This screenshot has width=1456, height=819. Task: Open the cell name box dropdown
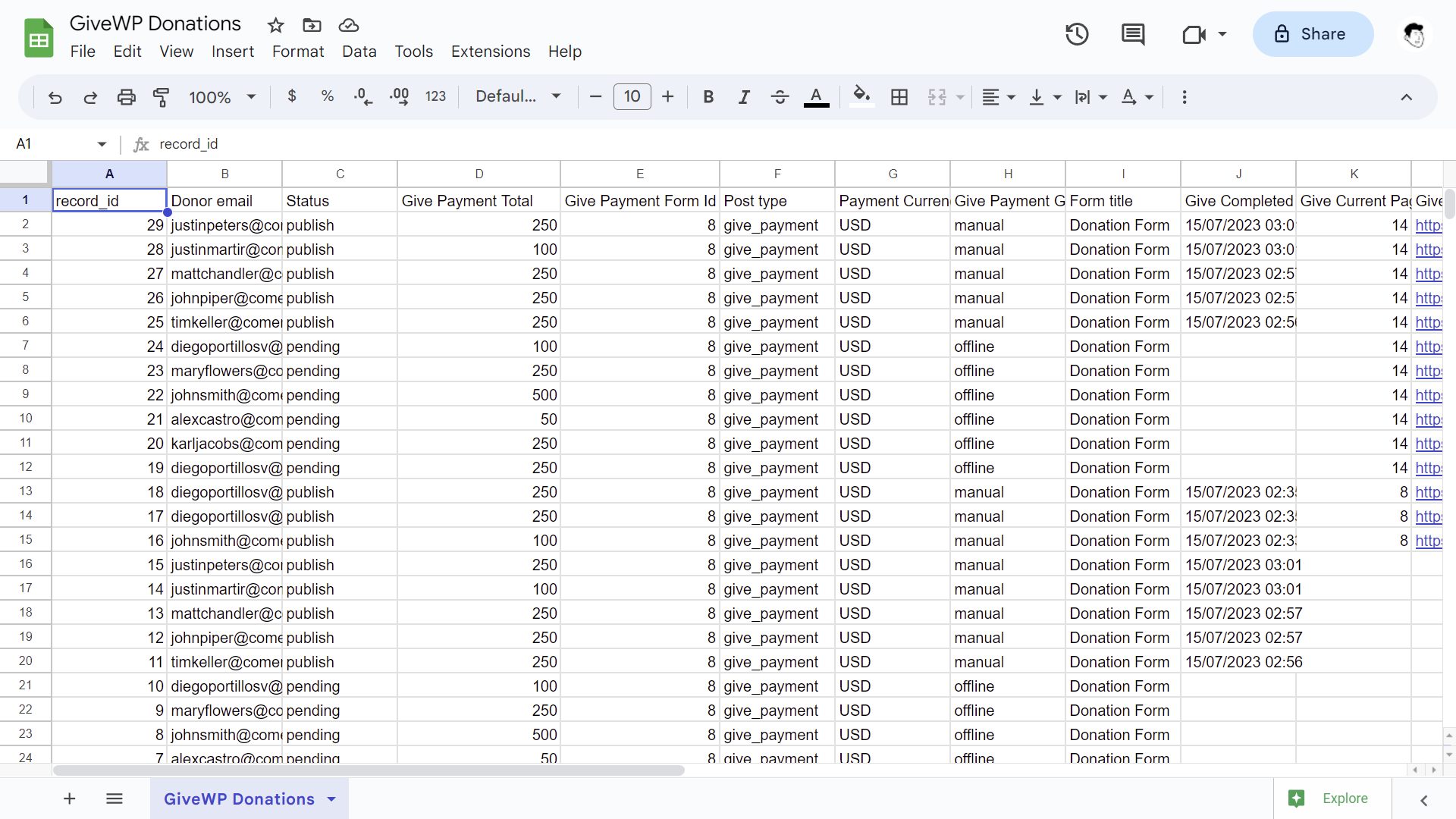pos(102,143)
